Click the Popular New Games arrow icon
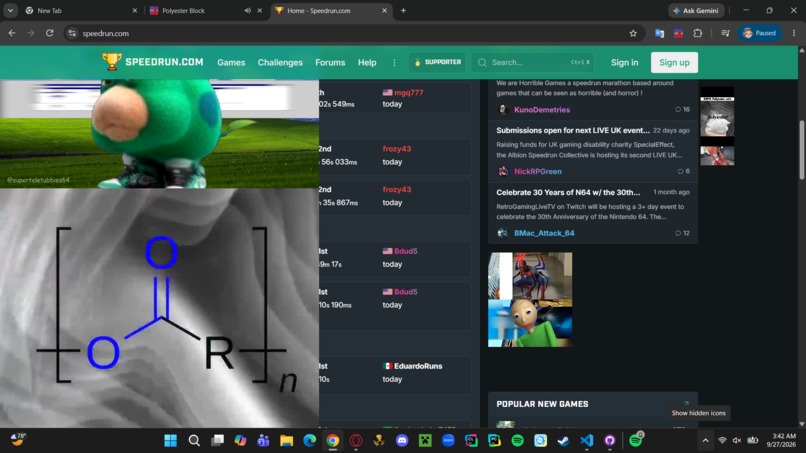Image resolution: width=806 pixels, height=453 pixels. [x=686, y=404]
